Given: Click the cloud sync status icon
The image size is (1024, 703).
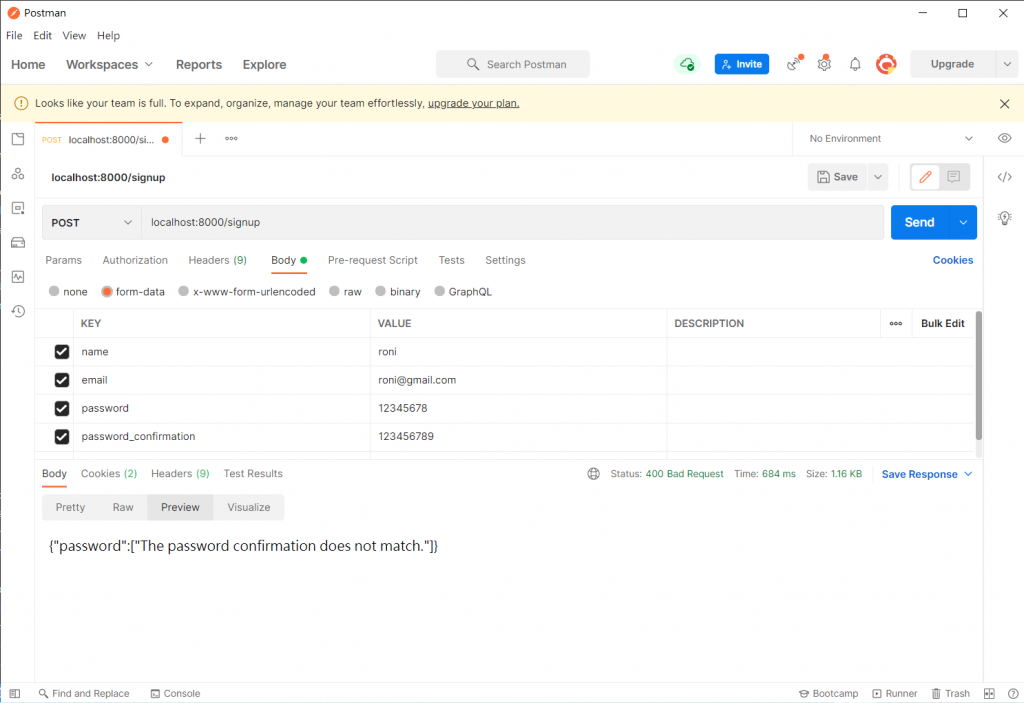Looking at the screenshot, I should pyautogui.click(x=687, y=64).
